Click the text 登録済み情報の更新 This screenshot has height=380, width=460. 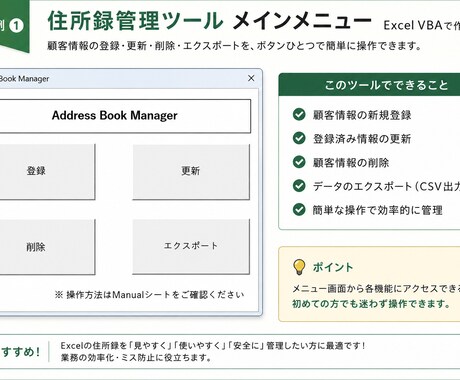pyautogui.click(x=362, y=139)
